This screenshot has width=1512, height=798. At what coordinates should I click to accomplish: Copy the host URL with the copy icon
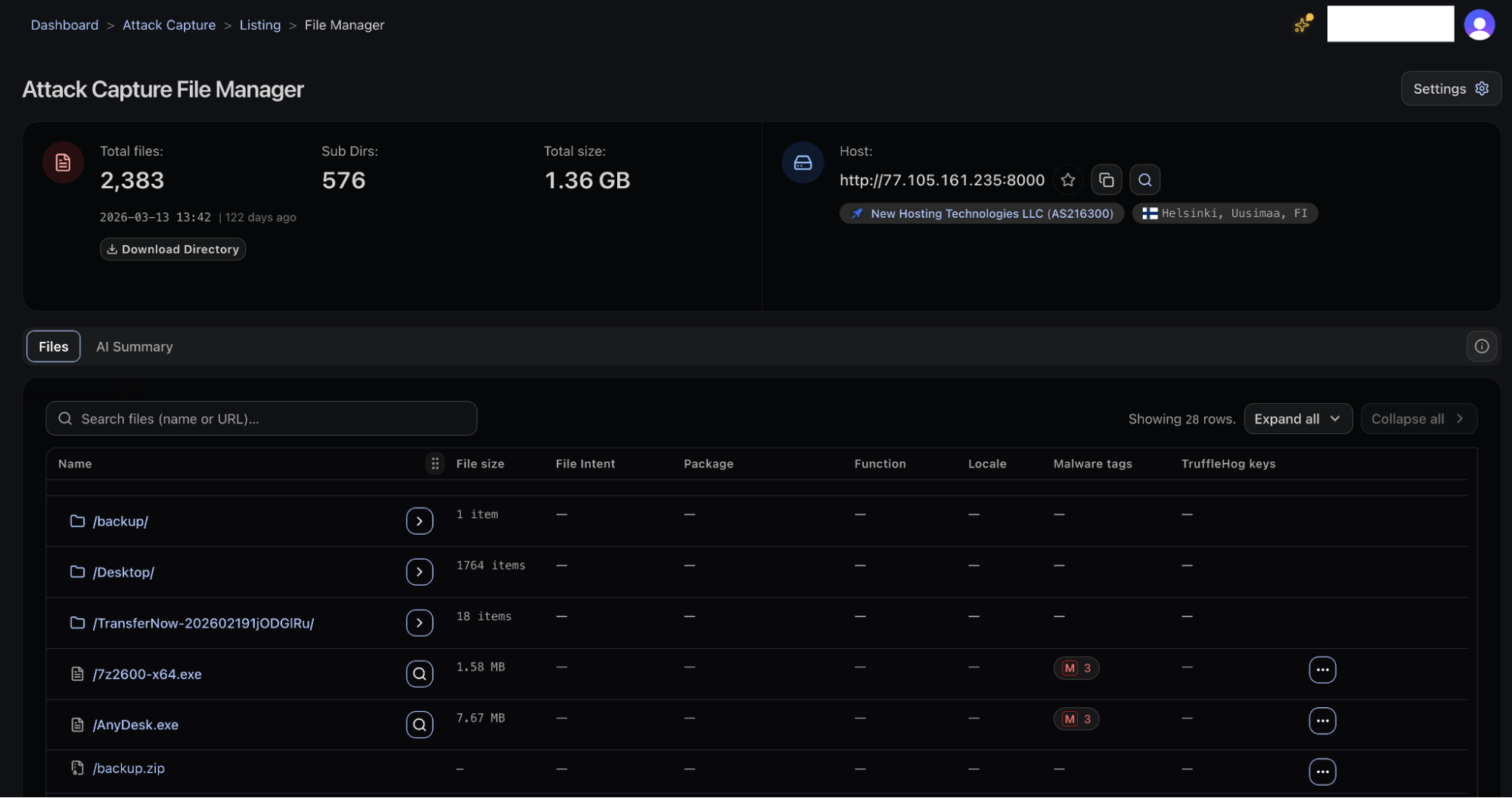tap(1106, 180)
